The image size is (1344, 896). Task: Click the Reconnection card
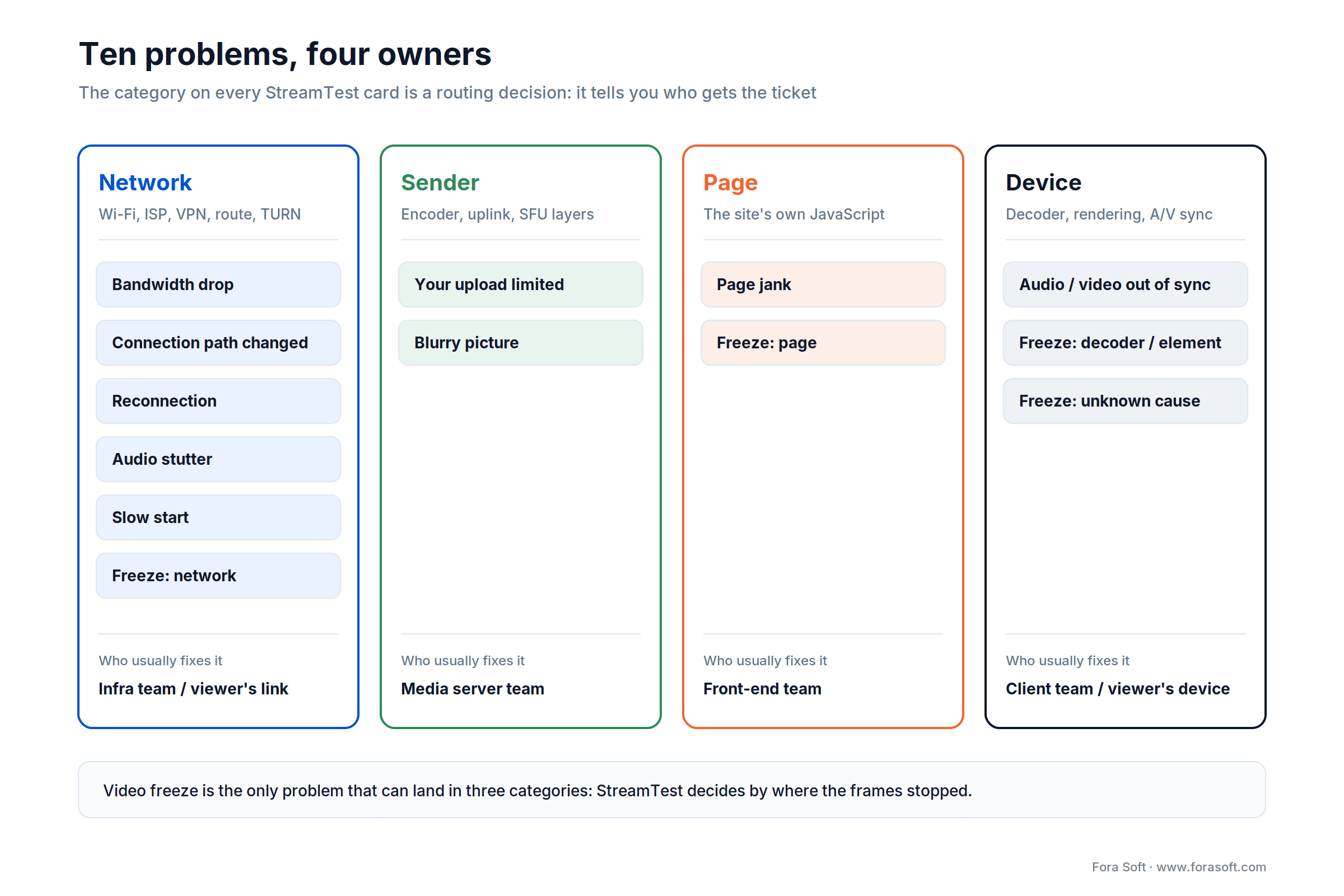pos(218,401)
